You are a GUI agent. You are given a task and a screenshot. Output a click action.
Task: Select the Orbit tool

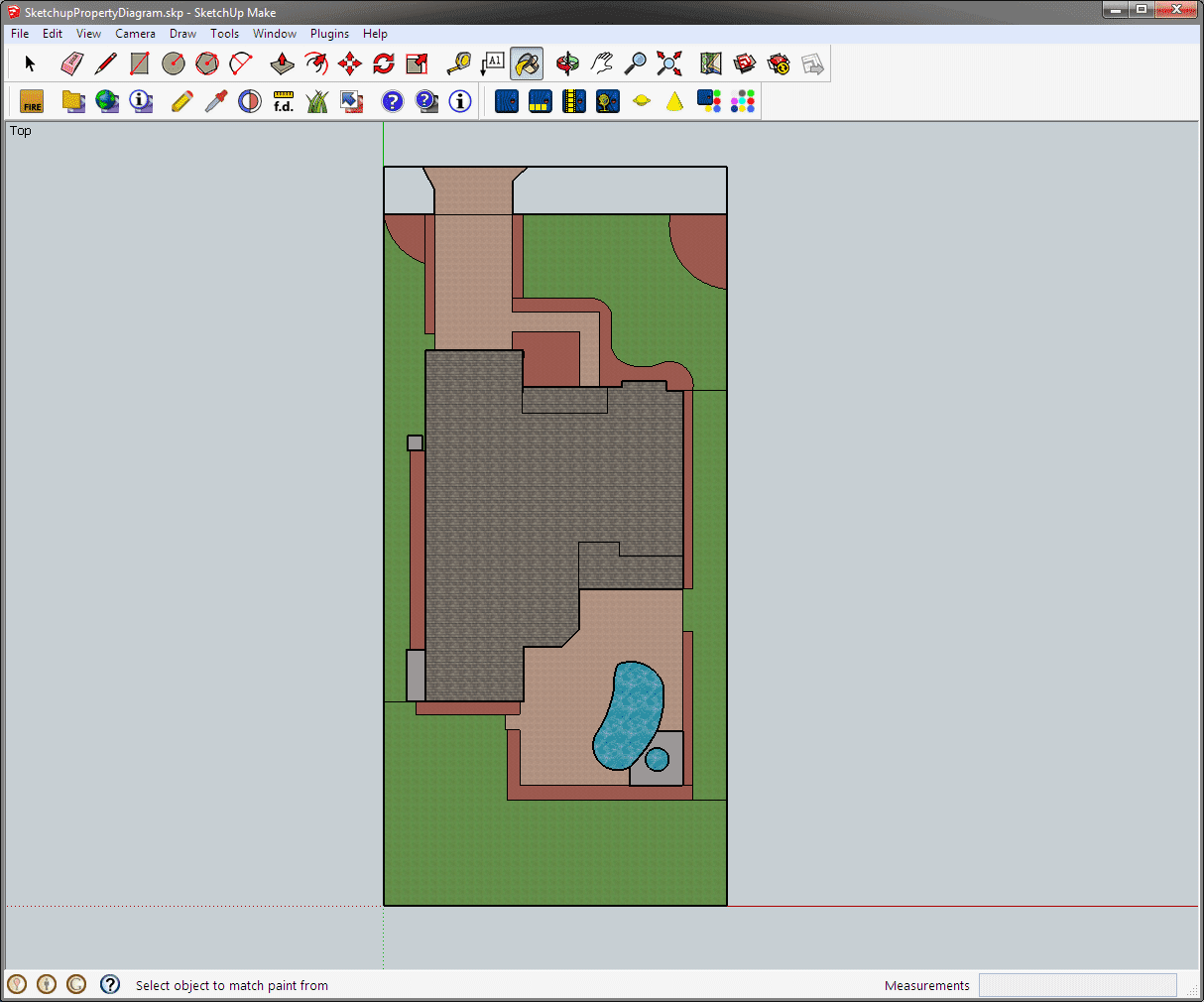coord(567,63)
